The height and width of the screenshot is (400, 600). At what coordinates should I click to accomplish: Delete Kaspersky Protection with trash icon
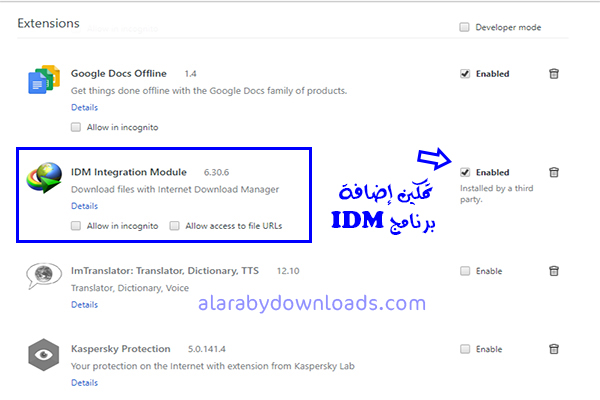(x=554, y=349)
